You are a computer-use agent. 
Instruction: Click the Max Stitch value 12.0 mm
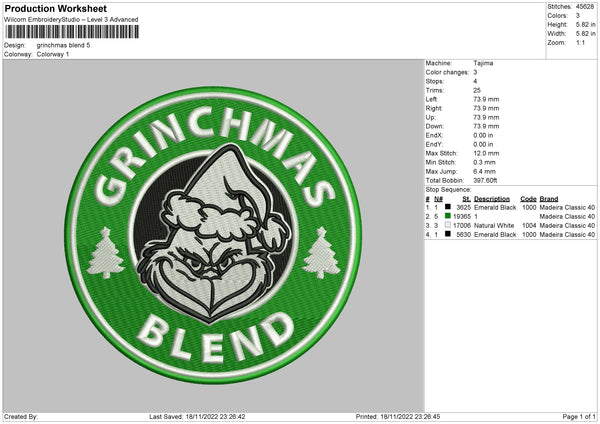coord(486,153)
